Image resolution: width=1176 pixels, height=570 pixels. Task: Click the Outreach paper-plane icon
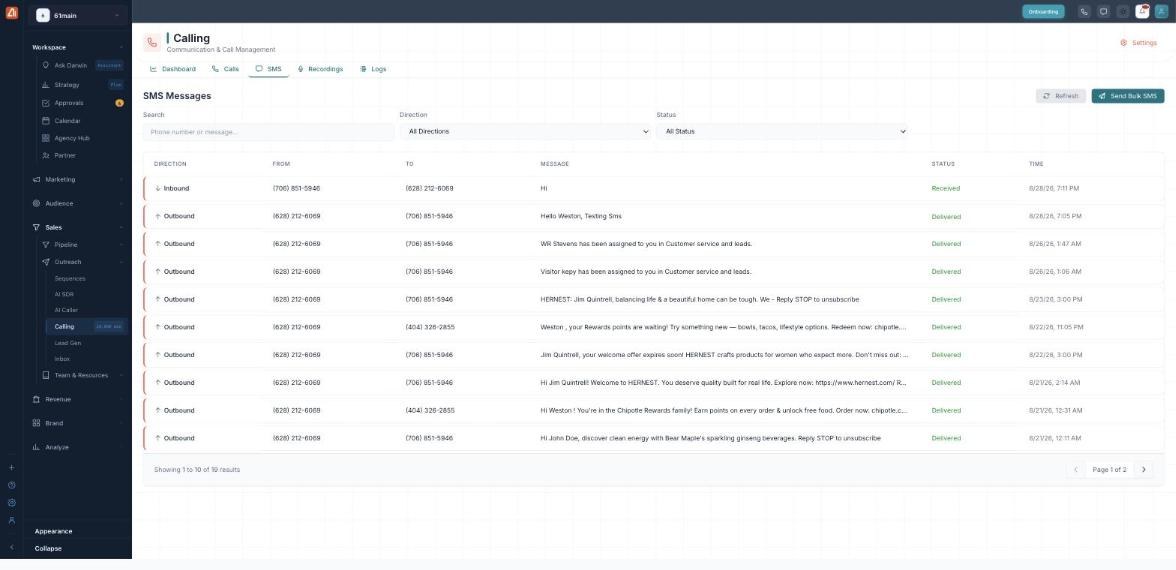click(x=46, y=262)
